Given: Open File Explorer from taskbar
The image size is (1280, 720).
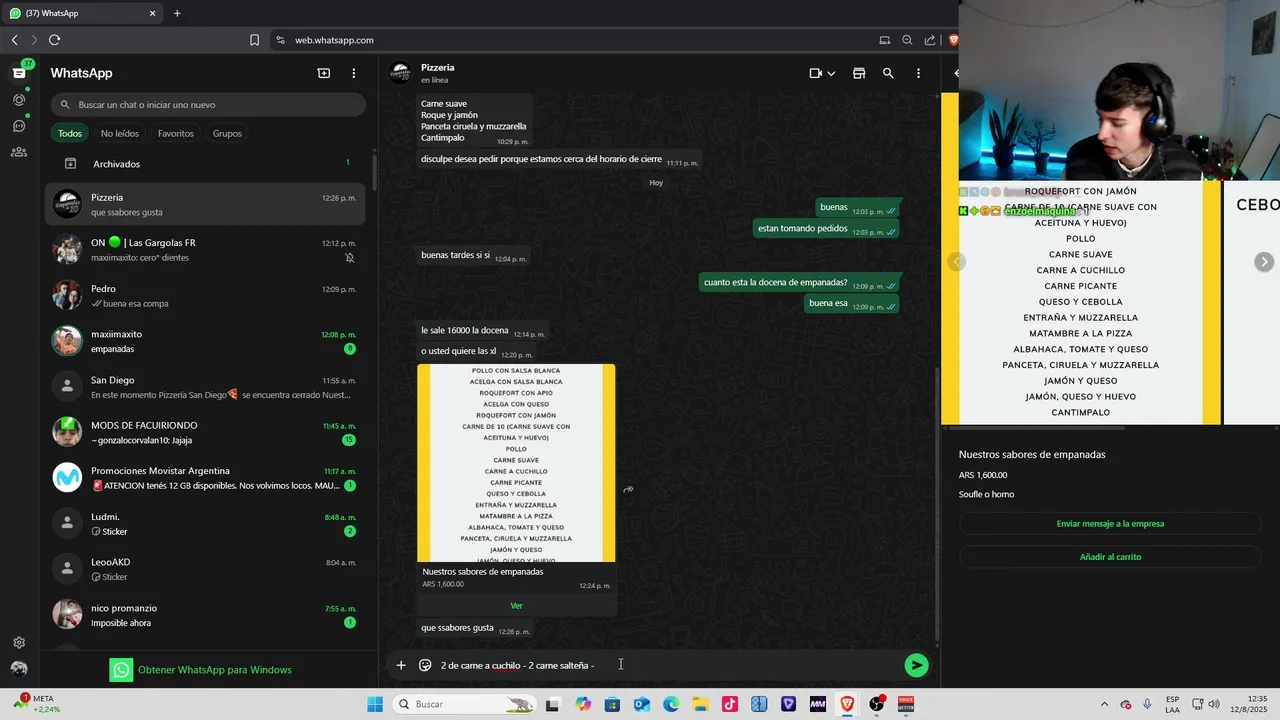Looking at the screenshot, I should 700,704.
